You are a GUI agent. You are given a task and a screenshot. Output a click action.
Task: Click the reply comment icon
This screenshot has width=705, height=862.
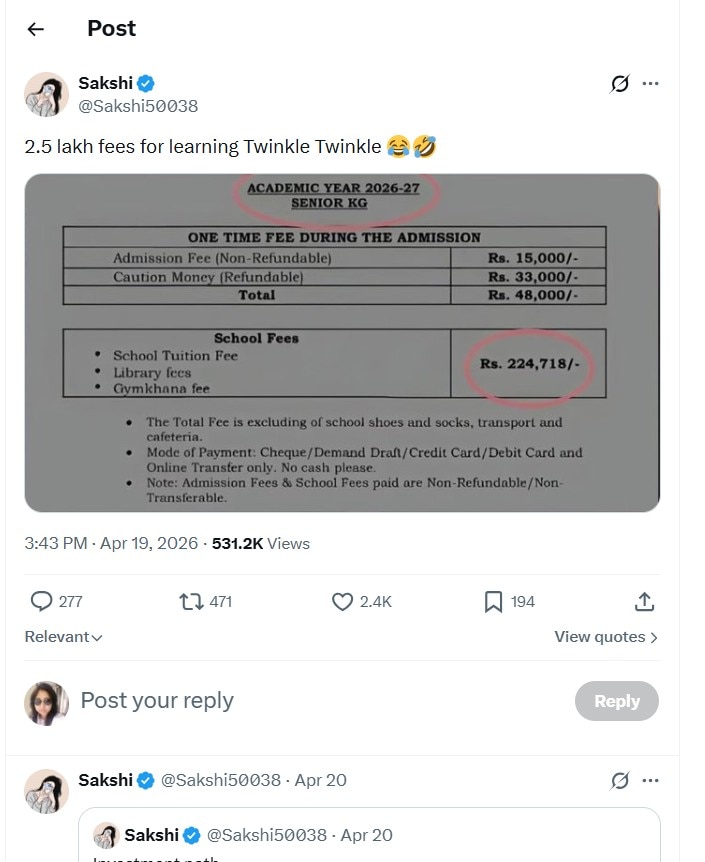(41, 601)
